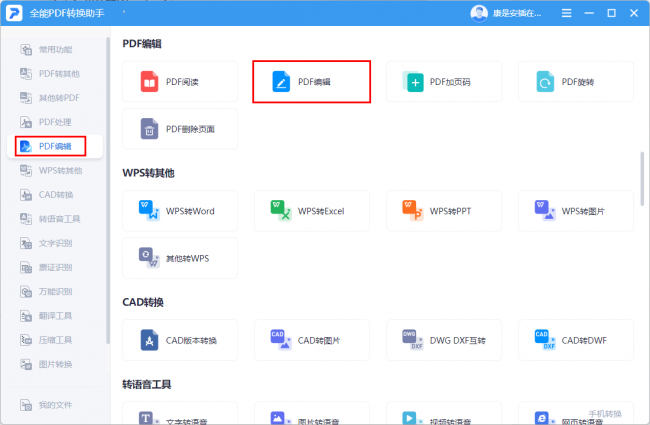
Task: Open PDF加页码 add page numbers tool
Action: (444, 82)
